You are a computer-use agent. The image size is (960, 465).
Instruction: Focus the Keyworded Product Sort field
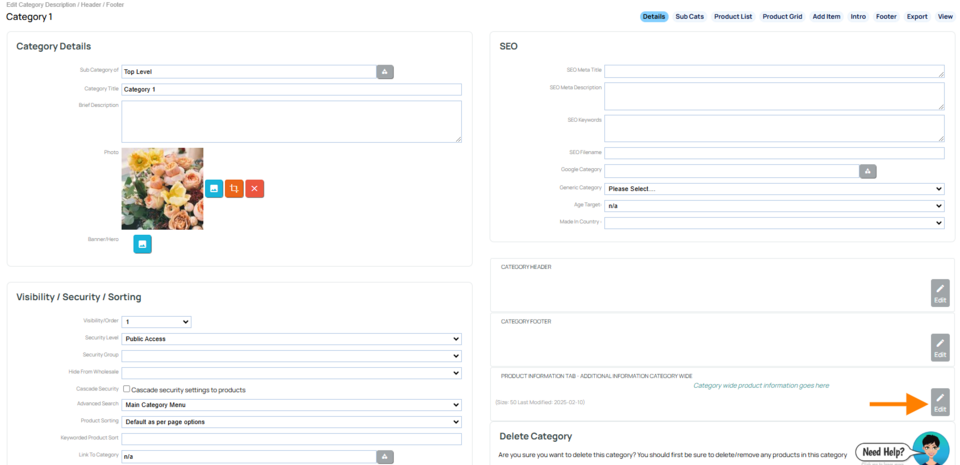pos(291,439)
